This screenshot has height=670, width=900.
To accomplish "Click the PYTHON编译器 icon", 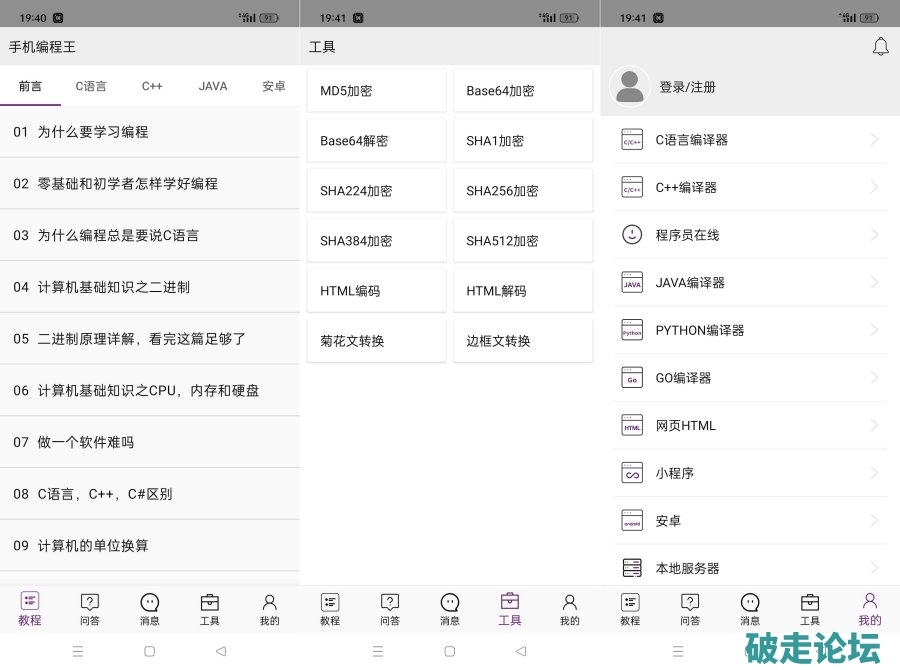I will tap(632, 330).
